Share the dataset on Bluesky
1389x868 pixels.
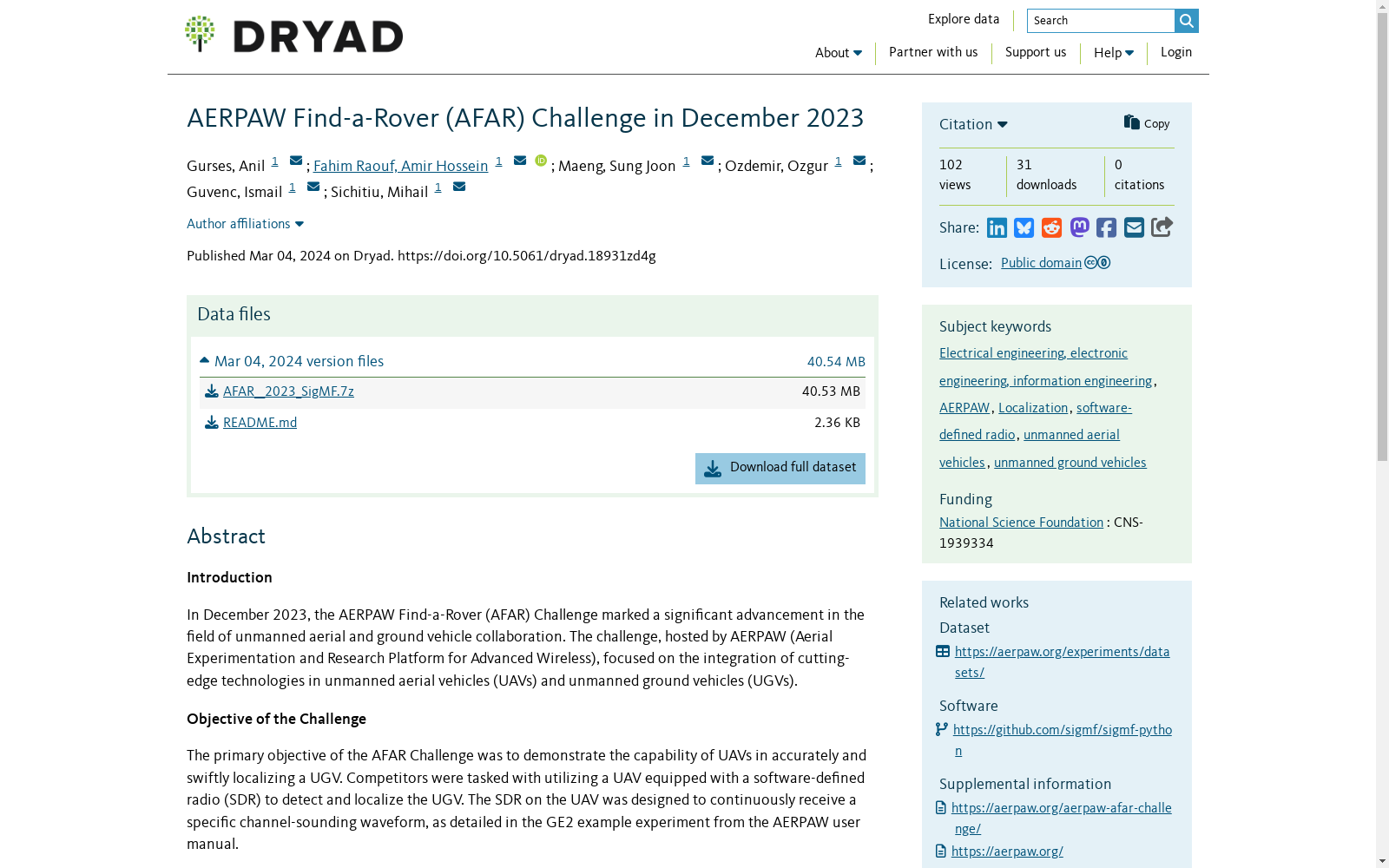coord(1024,227)
